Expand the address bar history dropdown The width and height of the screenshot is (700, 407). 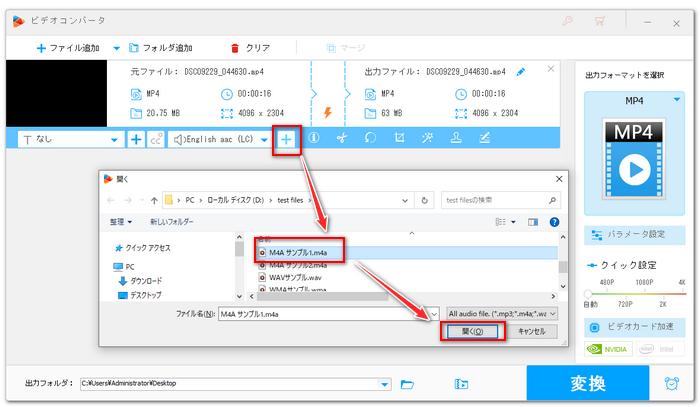(x=405, y=200)
